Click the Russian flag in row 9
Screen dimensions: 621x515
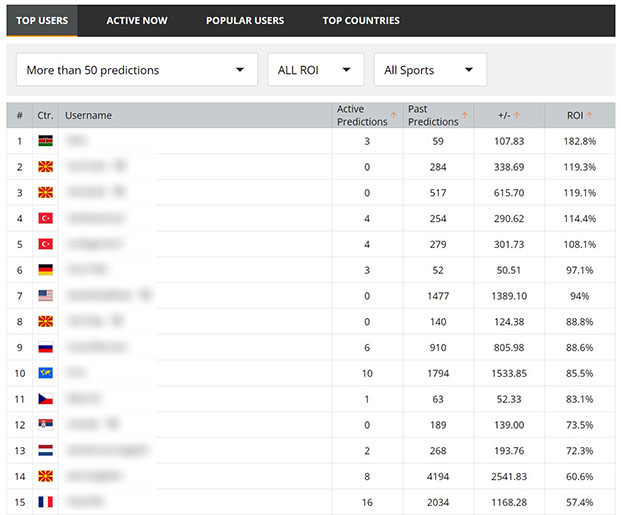pyautogui.click(x=46, y=347)
